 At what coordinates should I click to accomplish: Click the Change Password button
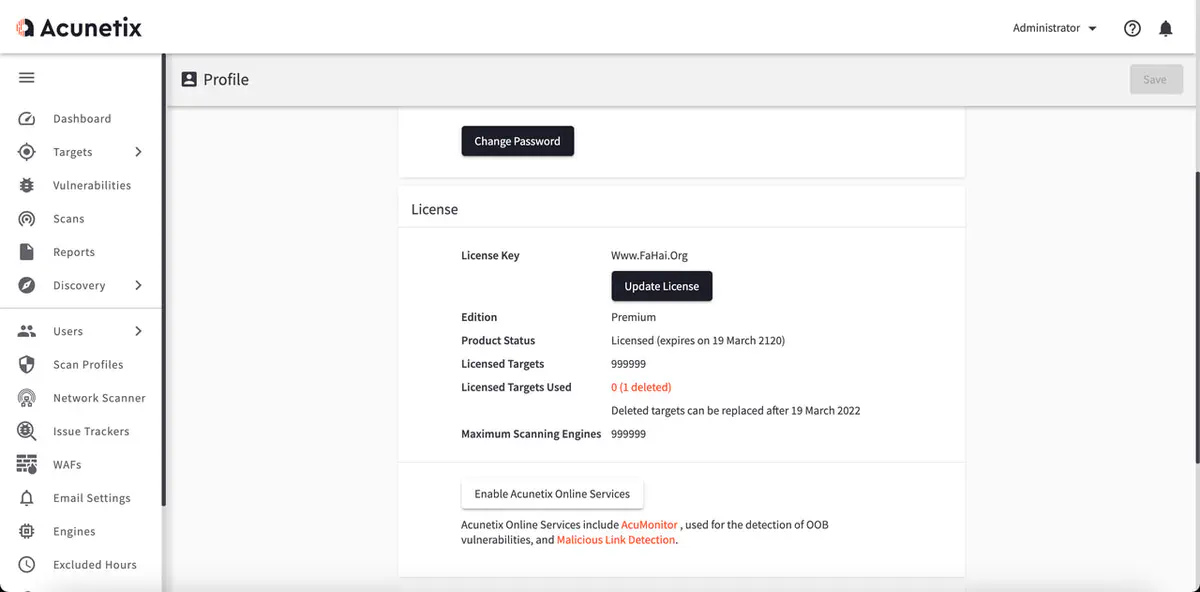pos(517,141)
